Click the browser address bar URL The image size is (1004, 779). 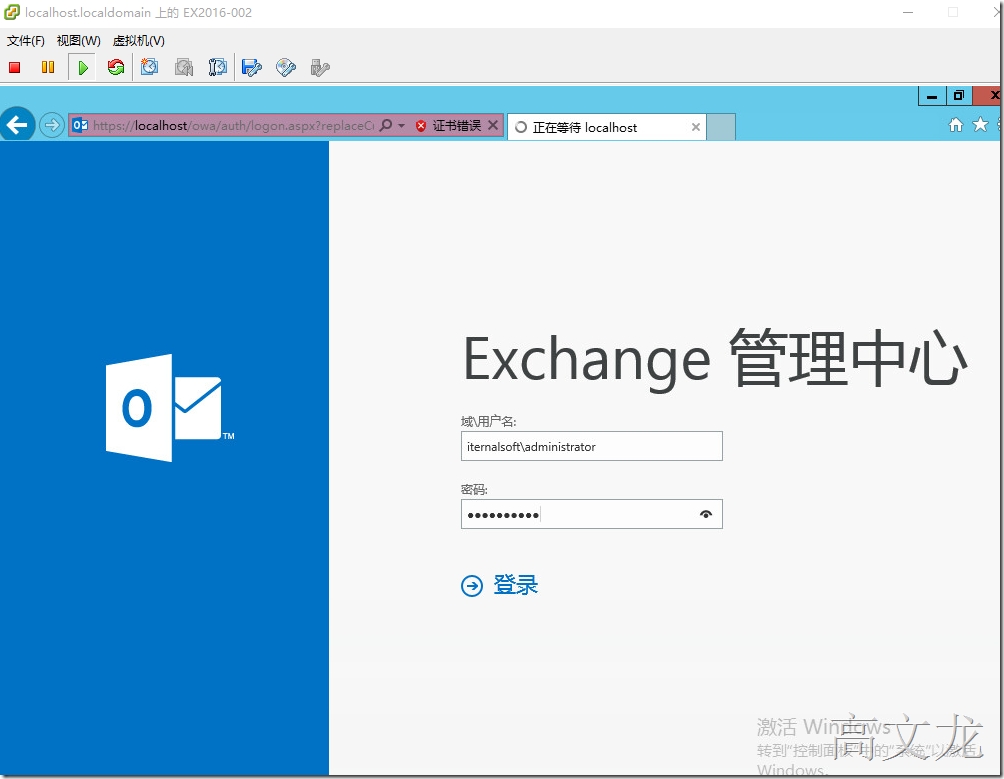pyautogui.click(x=233, y=125)
